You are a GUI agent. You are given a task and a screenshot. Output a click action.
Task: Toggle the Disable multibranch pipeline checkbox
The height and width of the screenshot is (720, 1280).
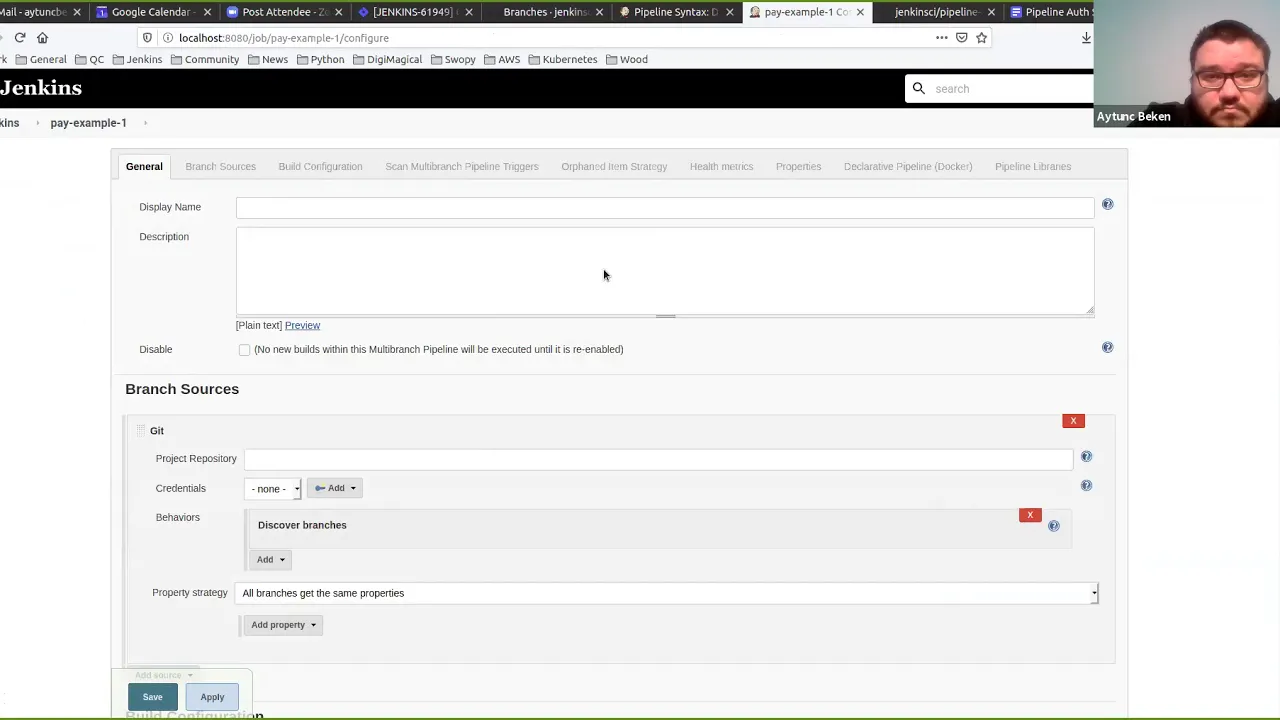[x=244, y=350]
